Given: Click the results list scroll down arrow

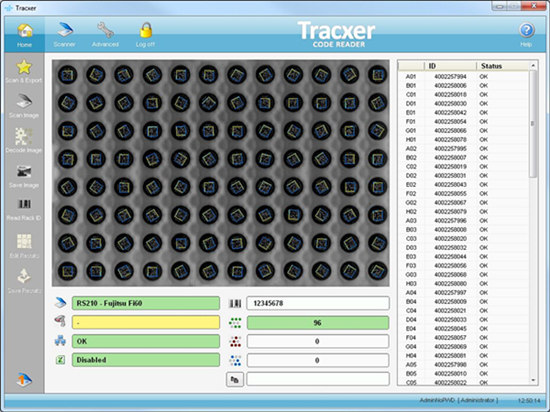Looking at the screenshot, I should point(533,380).
